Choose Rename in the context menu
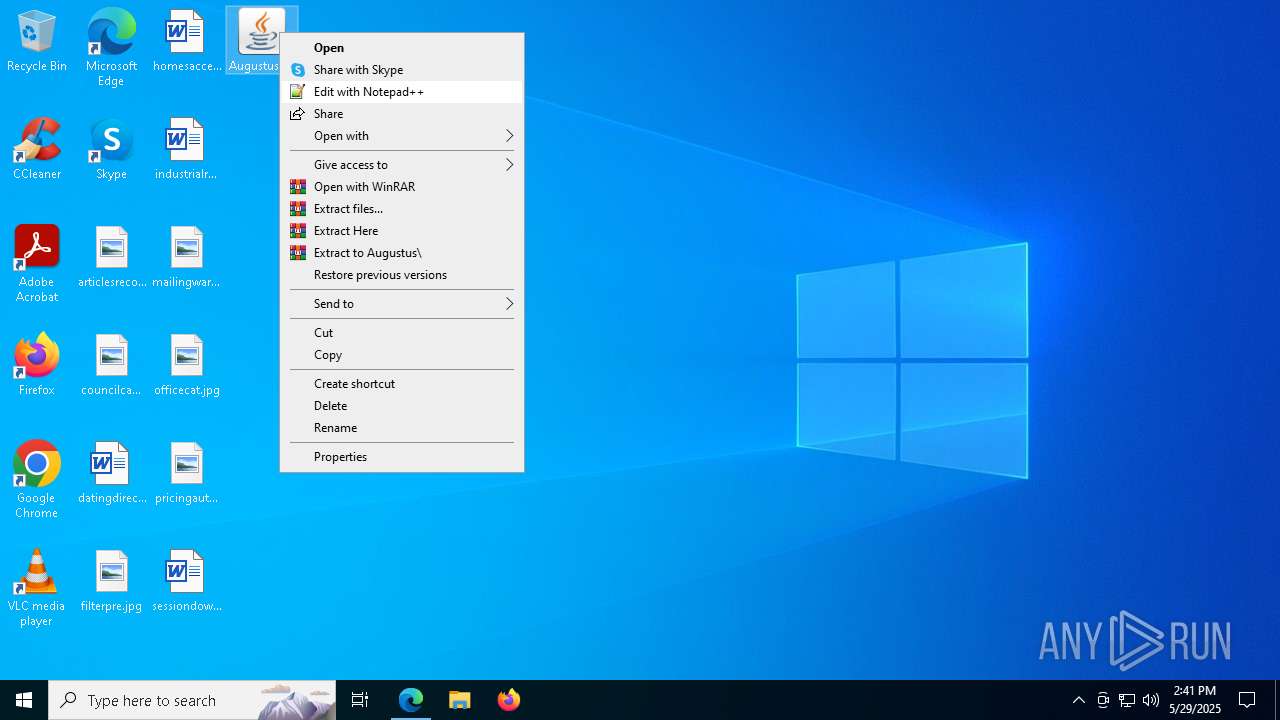The image size is (1280, 720). pyautogui.click(x=402, y=428)
